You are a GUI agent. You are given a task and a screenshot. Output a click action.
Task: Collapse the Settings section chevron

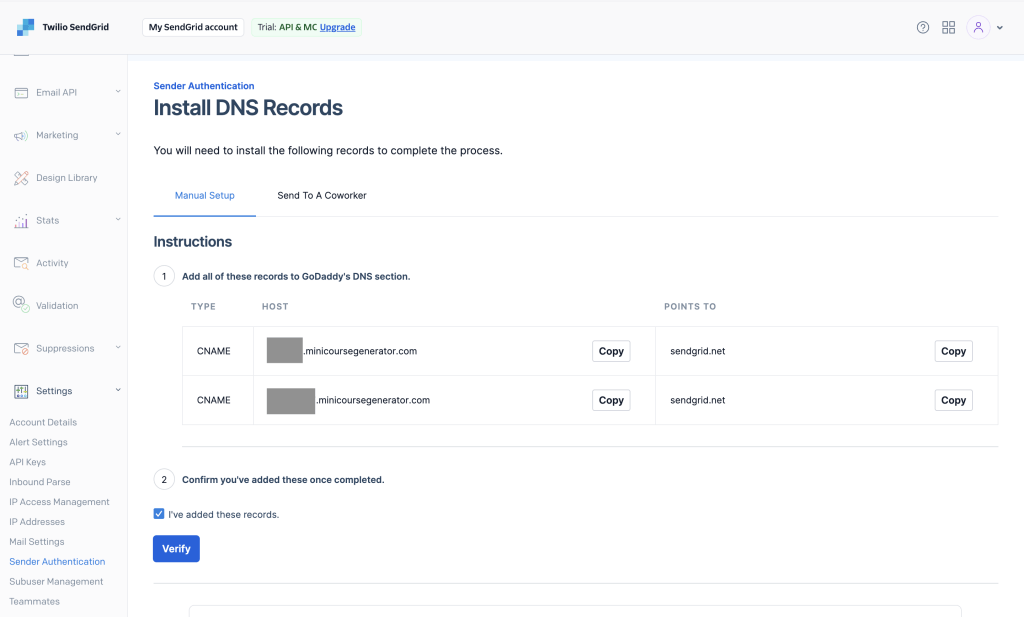118,390
